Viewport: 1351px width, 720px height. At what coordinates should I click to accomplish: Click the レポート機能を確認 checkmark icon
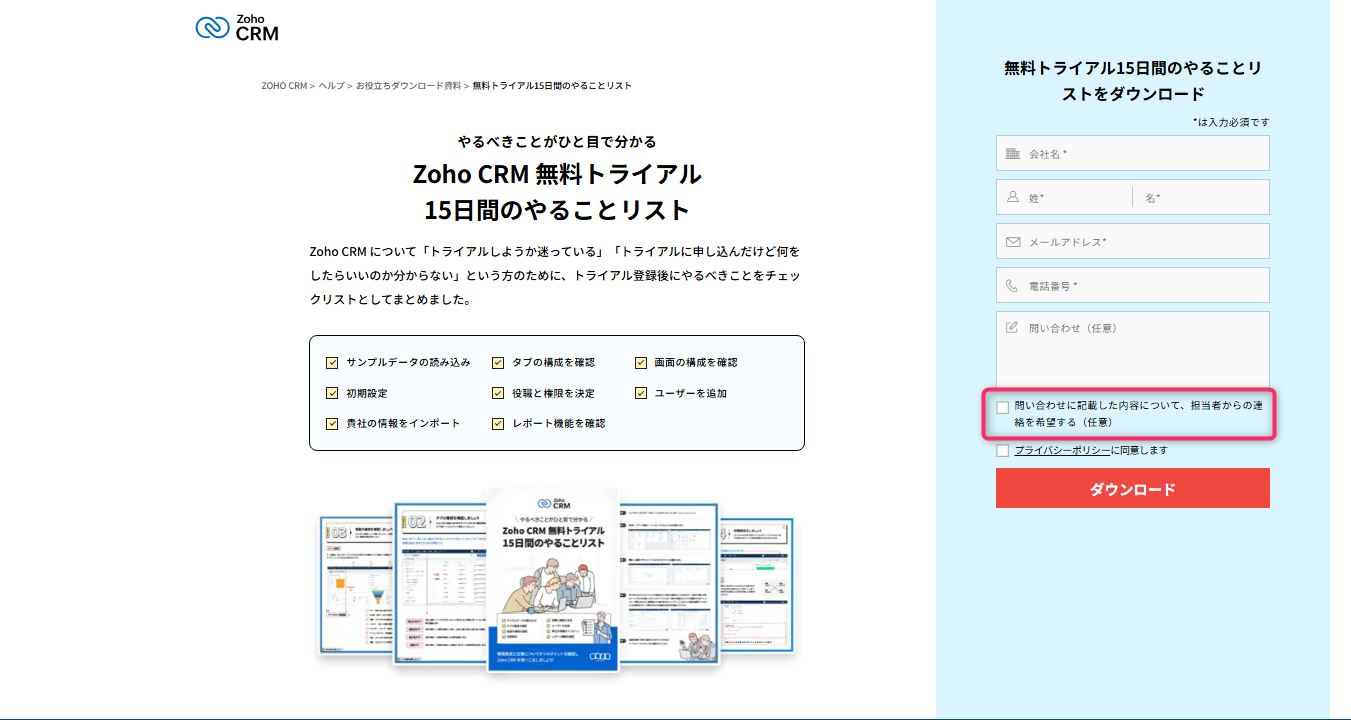tap(498, 424)
